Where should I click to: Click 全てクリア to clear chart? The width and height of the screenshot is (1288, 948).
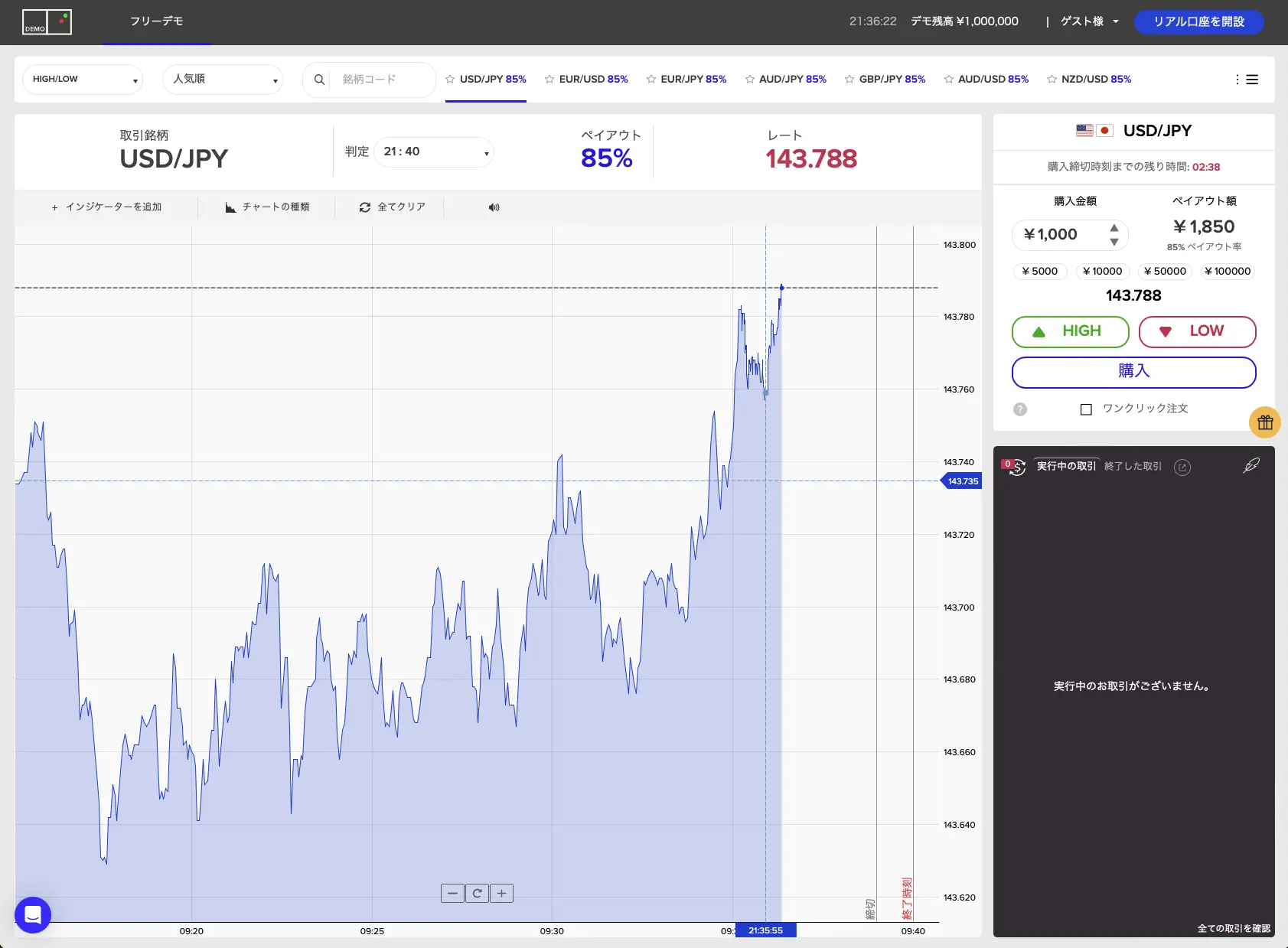(x=393, y=207)
